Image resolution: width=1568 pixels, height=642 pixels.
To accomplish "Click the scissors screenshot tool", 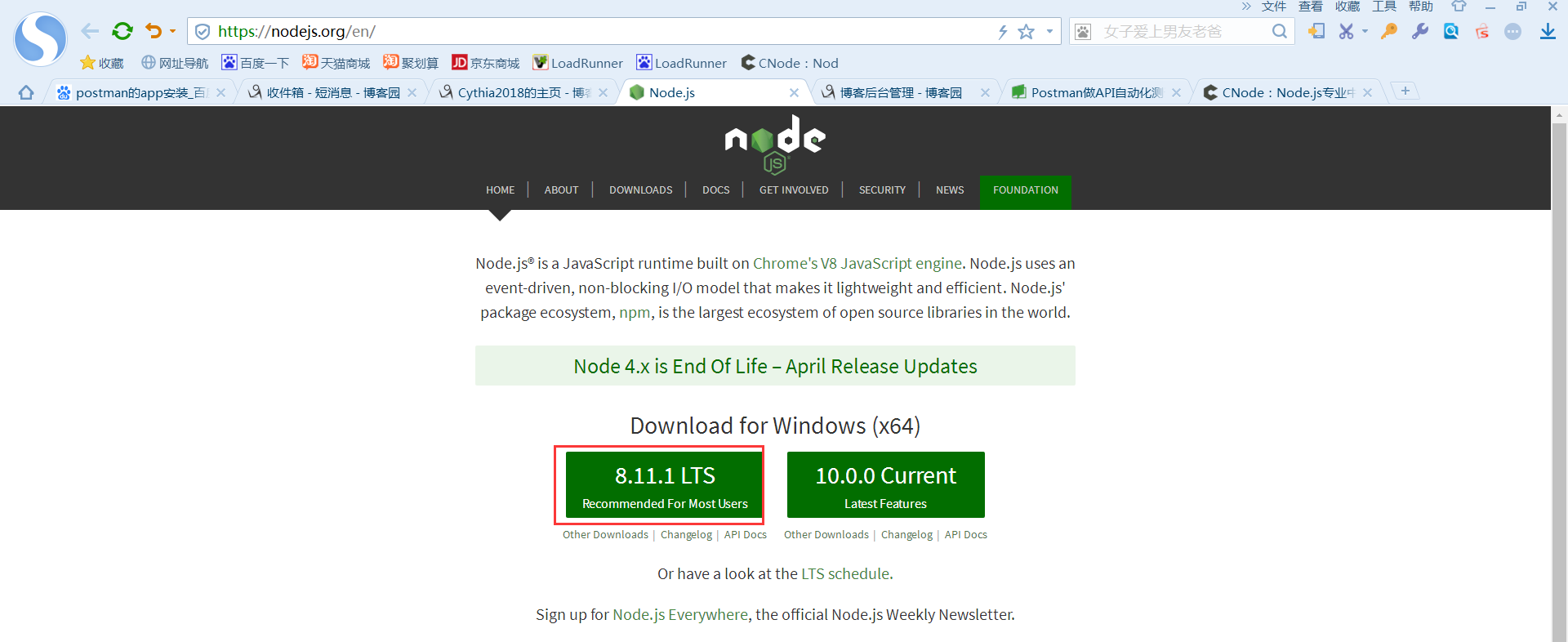I will 1347,31.
